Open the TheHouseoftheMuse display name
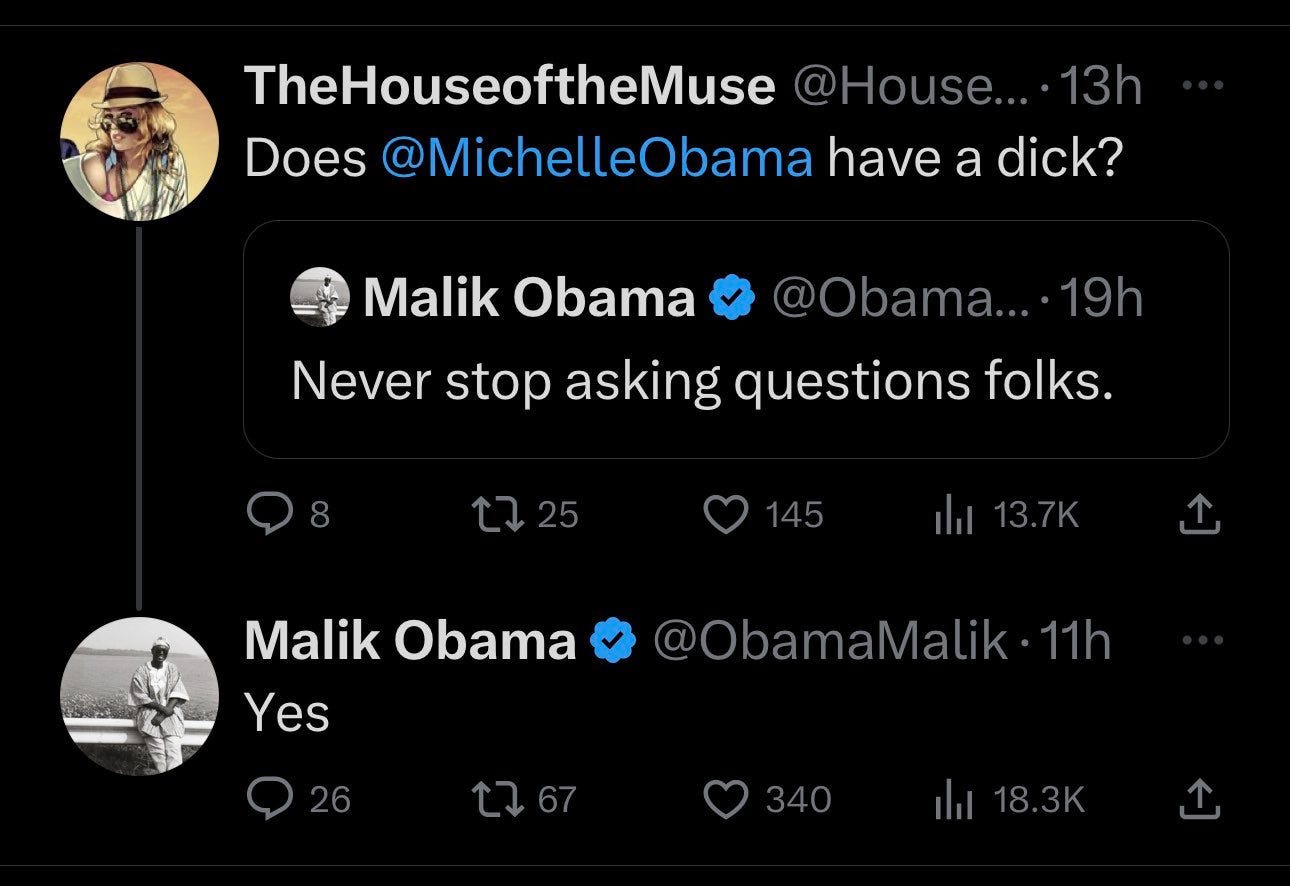This screenshot has height=886, width=1290. click(x=510, y=88)
